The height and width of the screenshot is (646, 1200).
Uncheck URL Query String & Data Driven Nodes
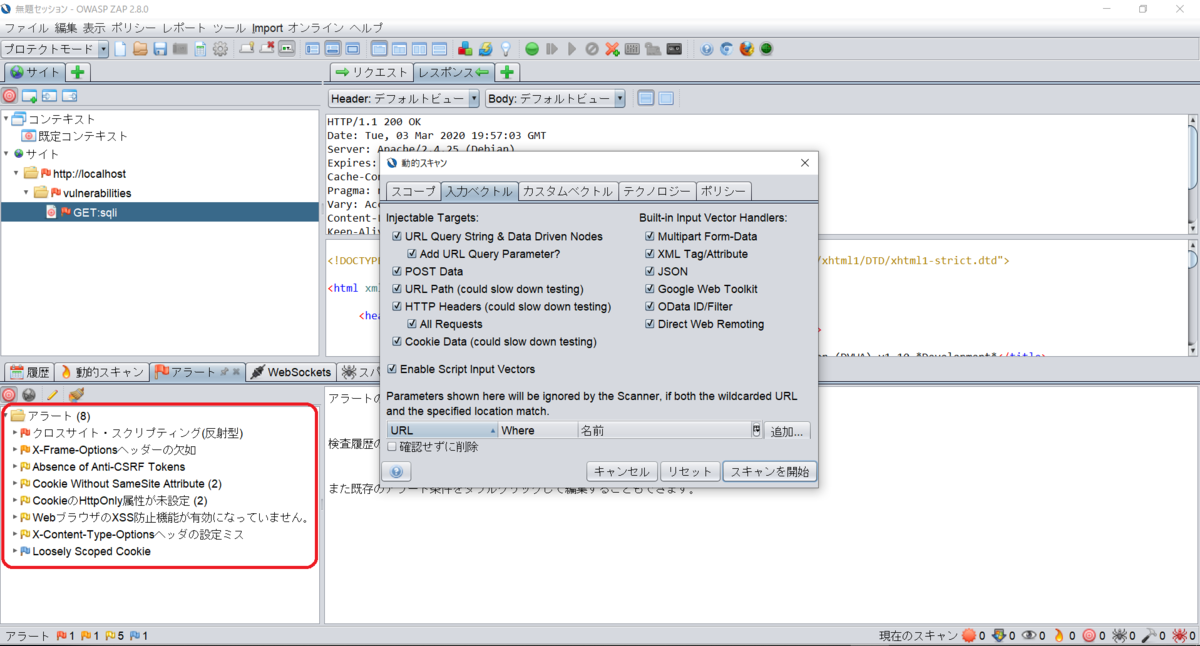[398, 237]
